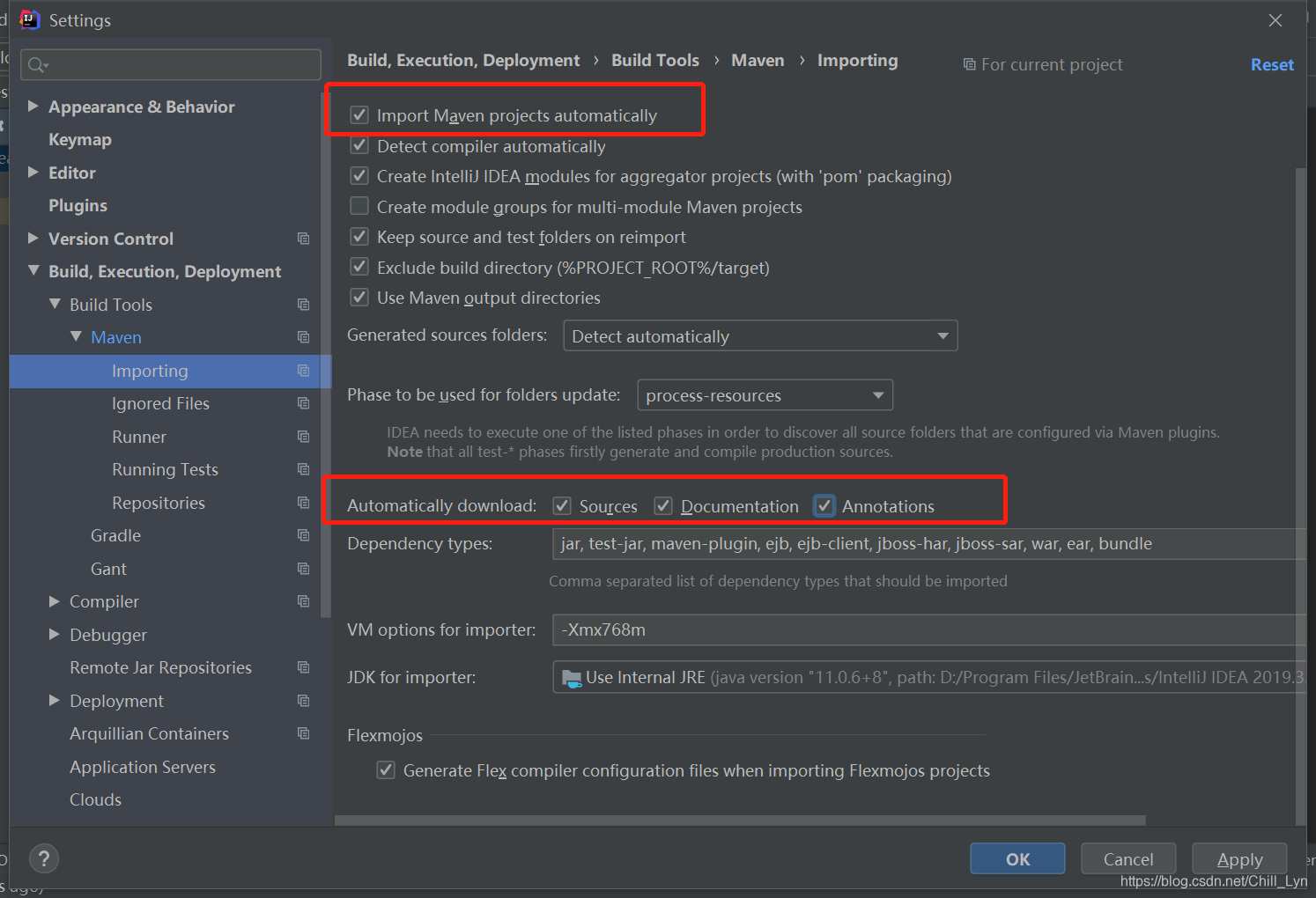Expand the Debugger tree node

click(x=55, y=635)
